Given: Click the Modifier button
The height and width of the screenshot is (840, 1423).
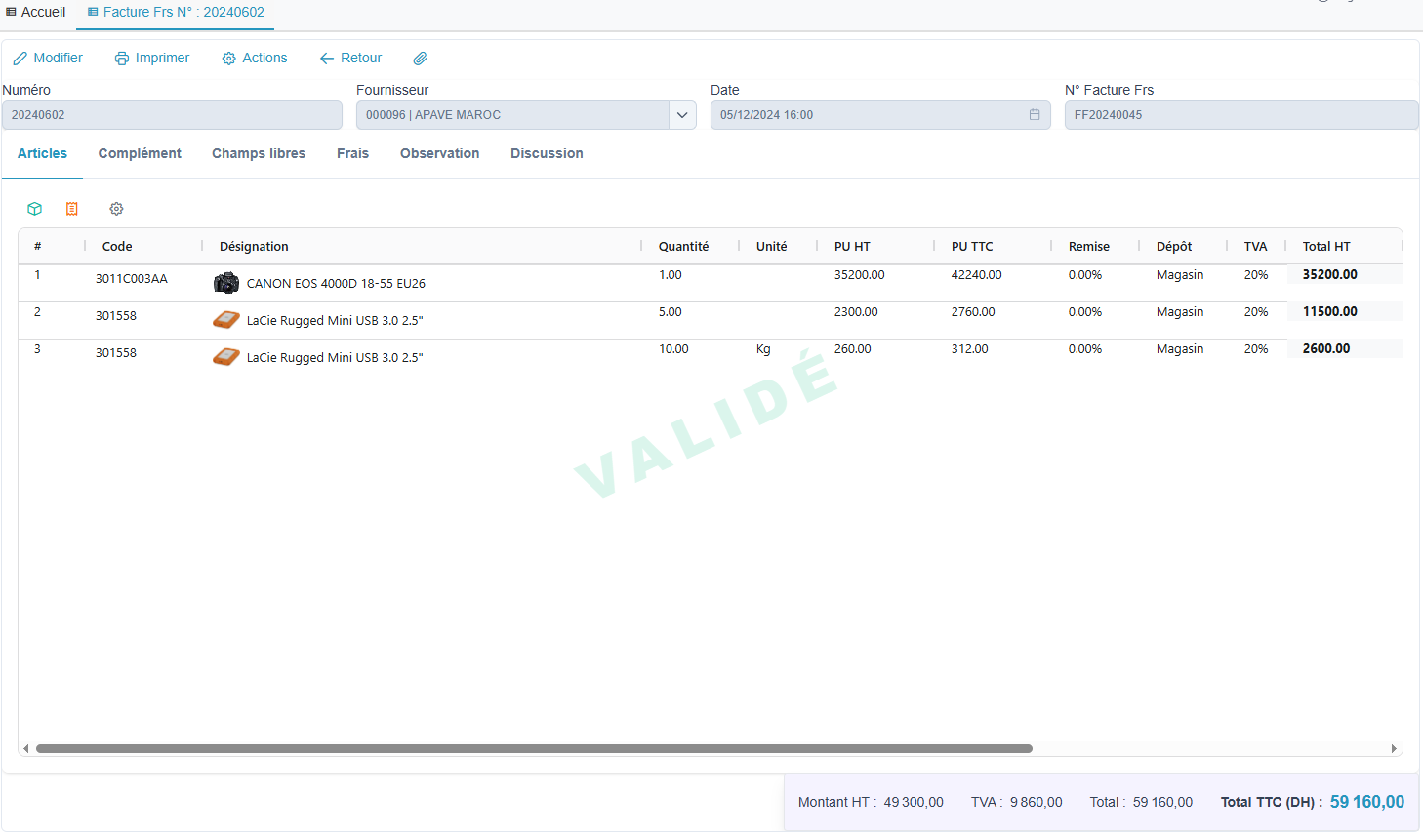Looking at the screenshot, I should [48, 59].
